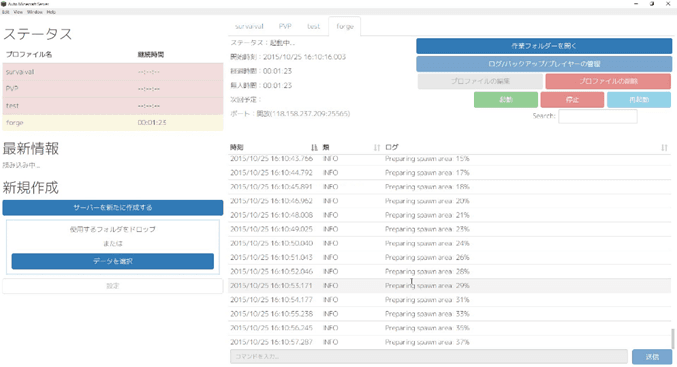Select PVP row in status table
This screenshot has height=367, width=677.
pos(113,89)
